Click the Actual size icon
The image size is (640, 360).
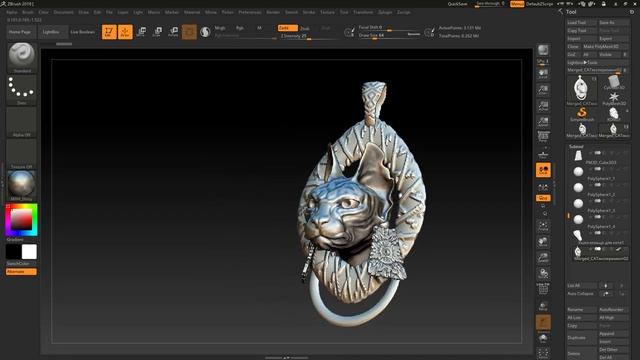[543, 106]
